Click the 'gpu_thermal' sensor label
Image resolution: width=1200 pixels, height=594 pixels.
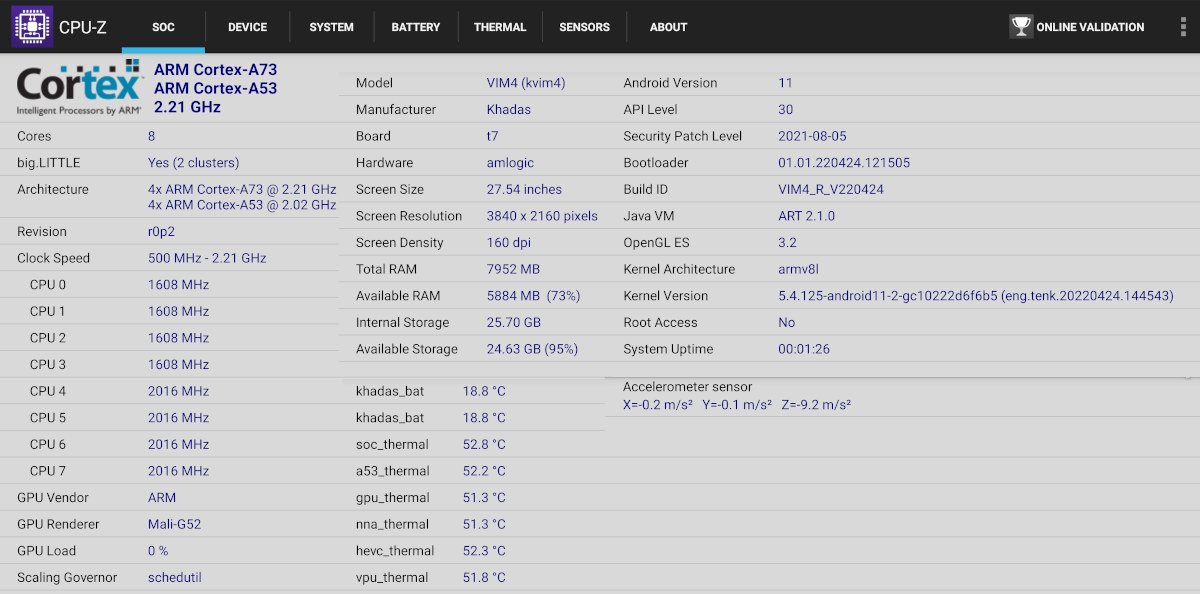393,497
